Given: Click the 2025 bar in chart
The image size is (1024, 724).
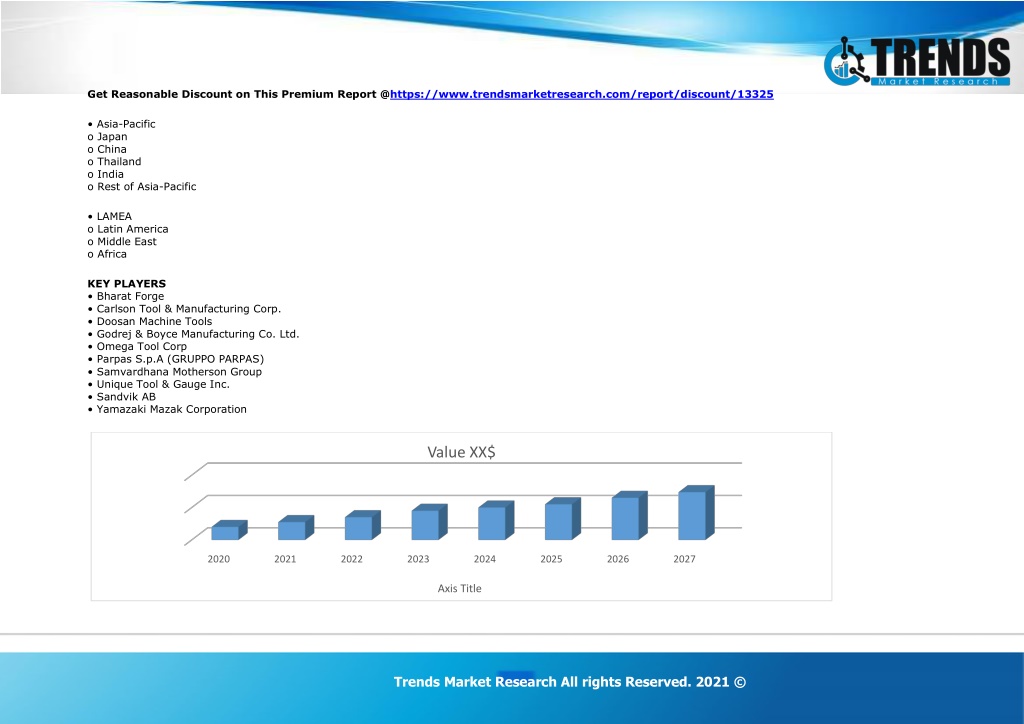Looking at the screenshot, I should click(x=562, y=519).
